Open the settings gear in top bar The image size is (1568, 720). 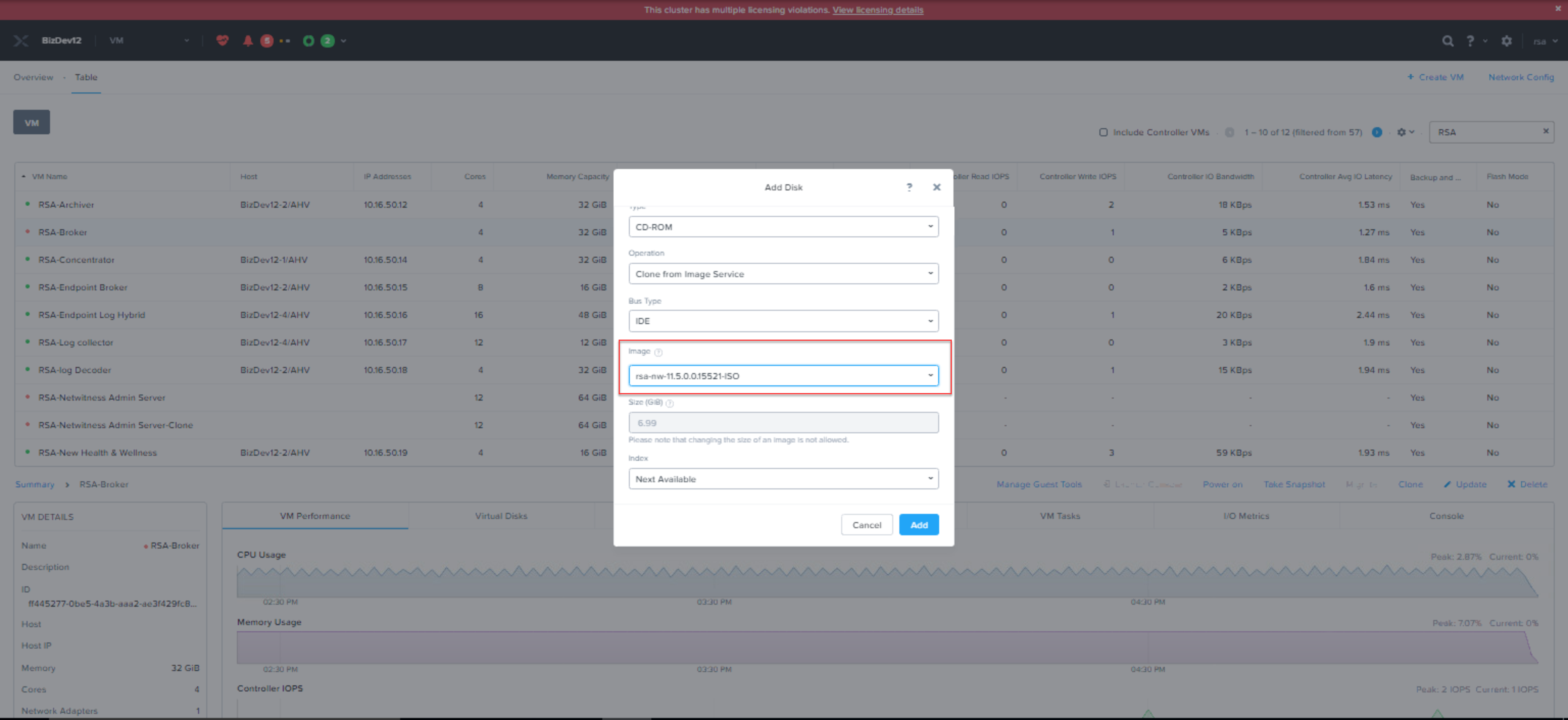[1506, 41]
